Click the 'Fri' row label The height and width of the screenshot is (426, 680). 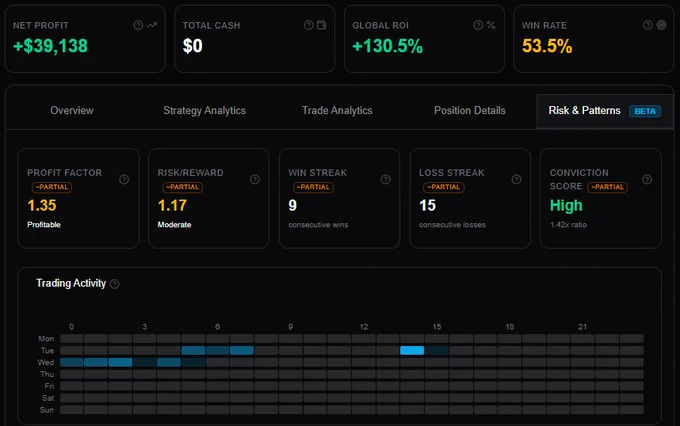[x=49, y=386]
